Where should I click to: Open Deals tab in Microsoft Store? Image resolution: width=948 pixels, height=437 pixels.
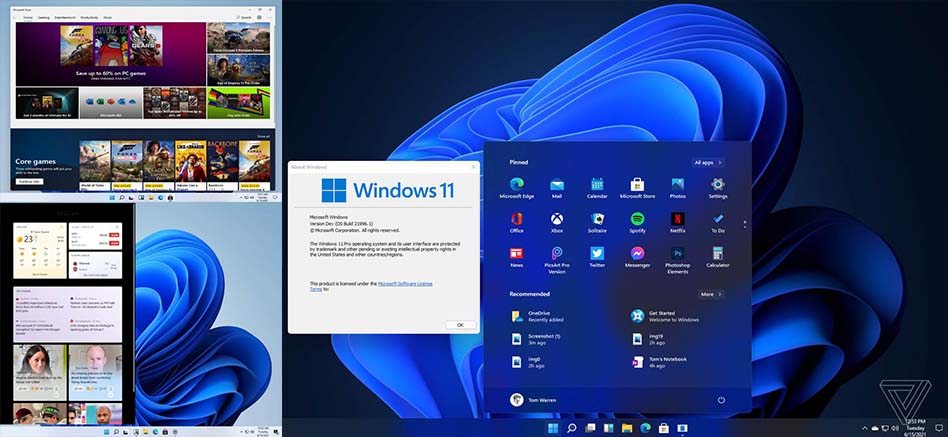coord(107,18)
